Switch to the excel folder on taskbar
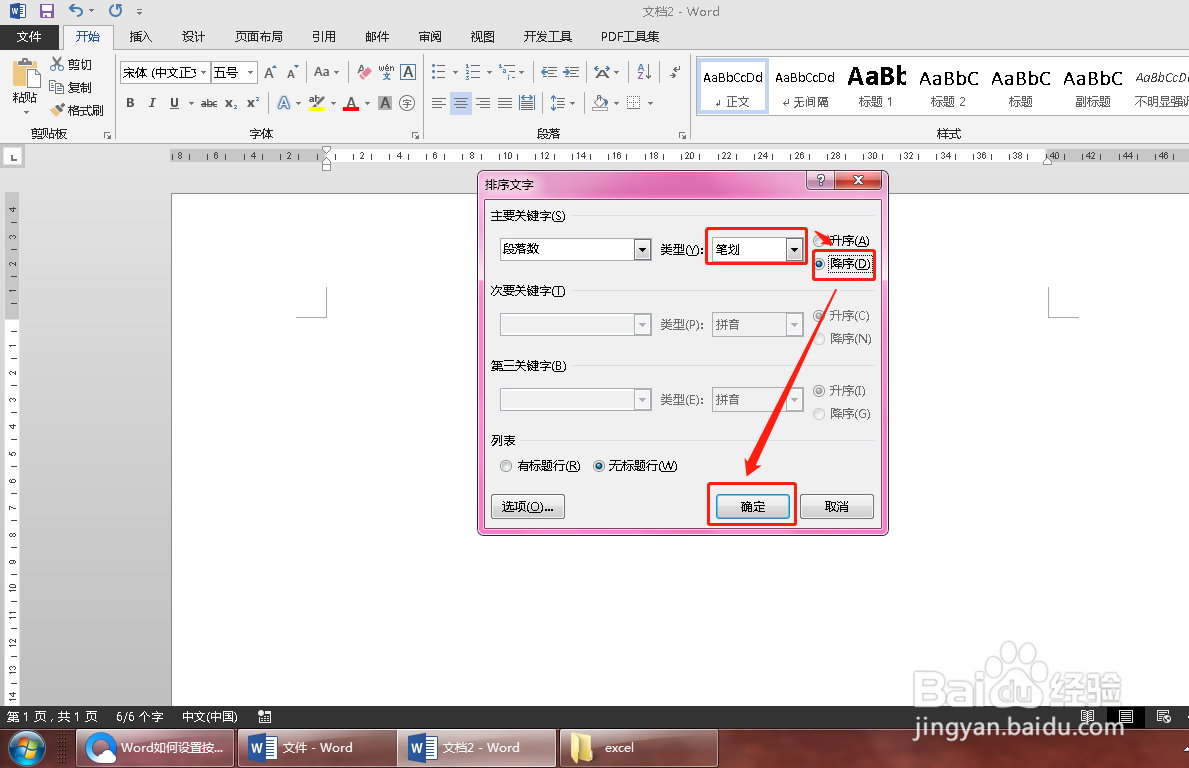This screenshot has width=1189, height=768. tap(638, 748)
